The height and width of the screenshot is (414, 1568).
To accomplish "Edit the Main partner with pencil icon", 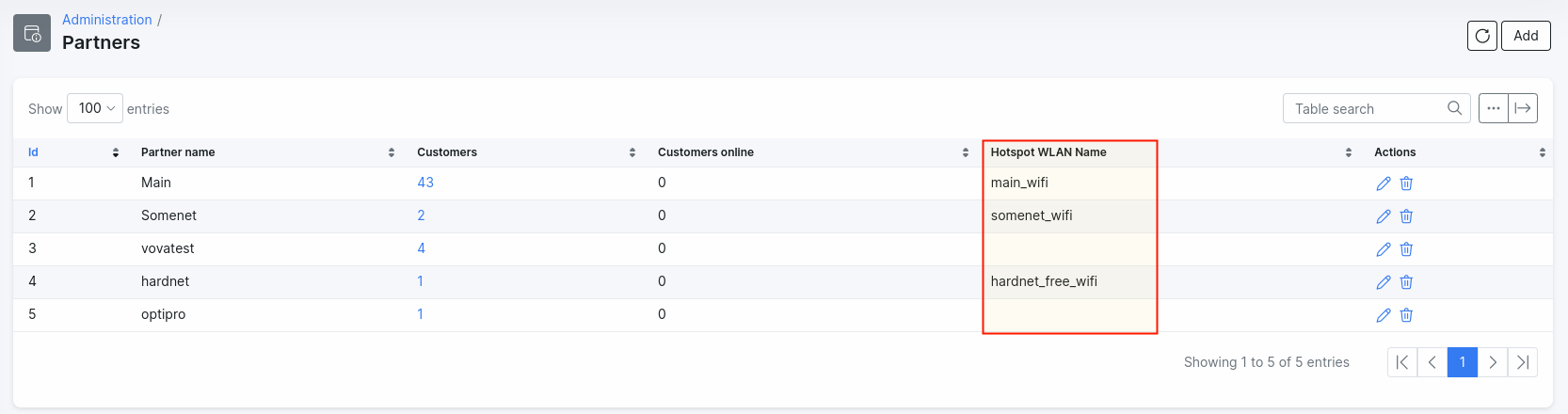I will 1383,183.
